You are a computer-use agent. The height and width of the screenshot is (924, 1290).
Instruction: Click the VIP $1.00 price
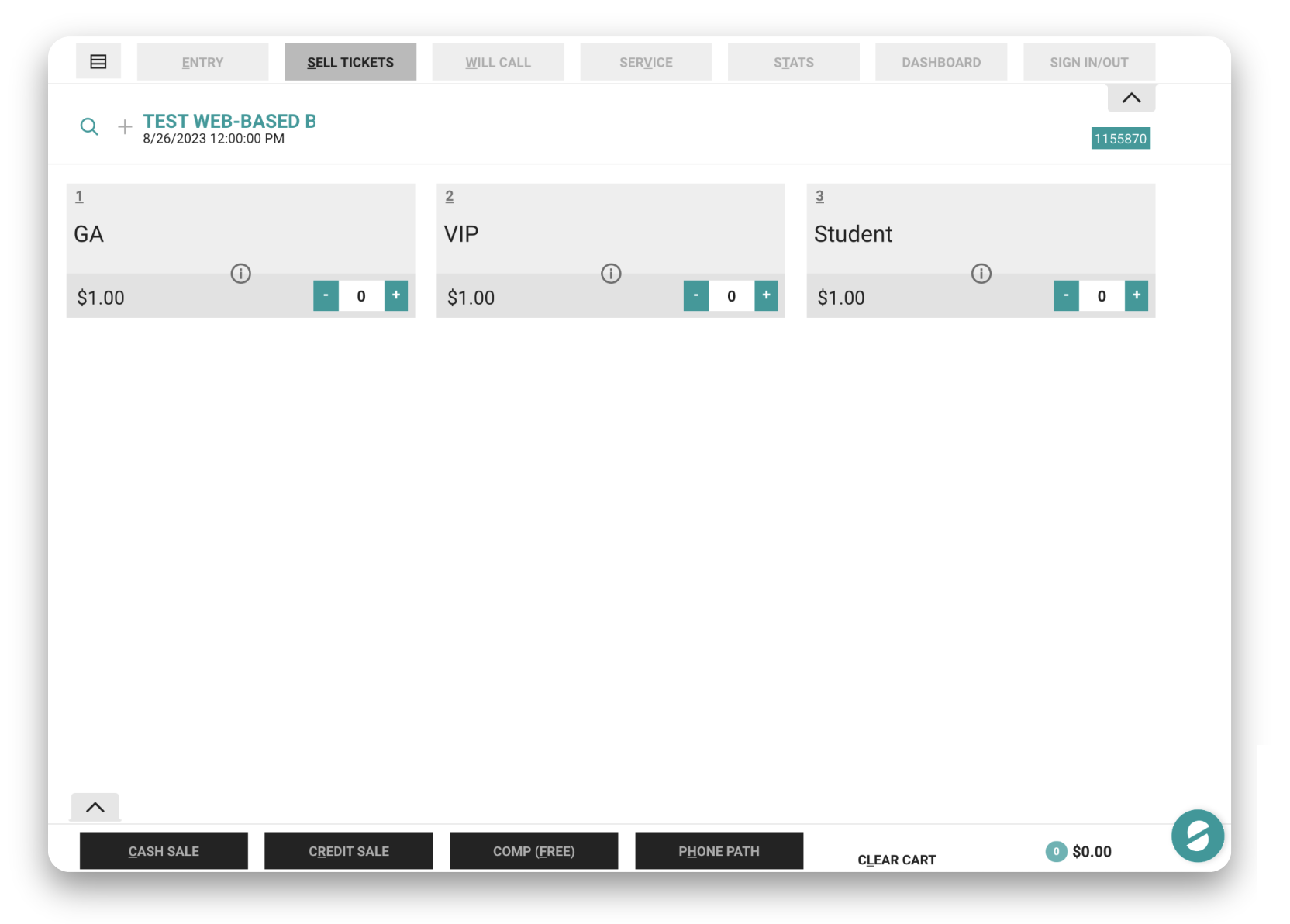pyautogui.click(x=471, y=298)
